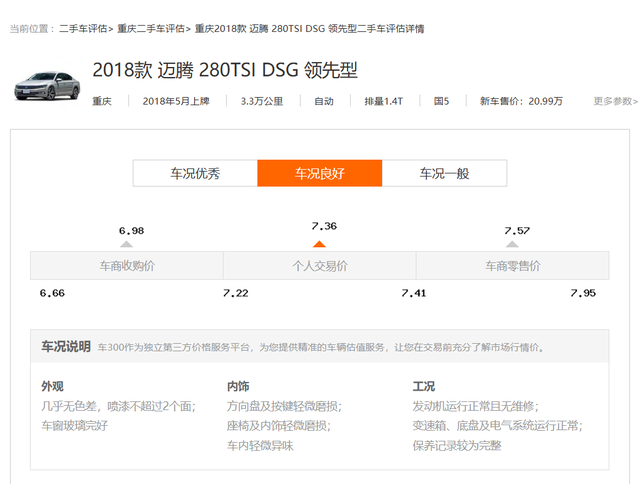Viewport: 640px width, 484px height.
Task: Click the gray marker under 6.98
Action: tap(127, 244)
